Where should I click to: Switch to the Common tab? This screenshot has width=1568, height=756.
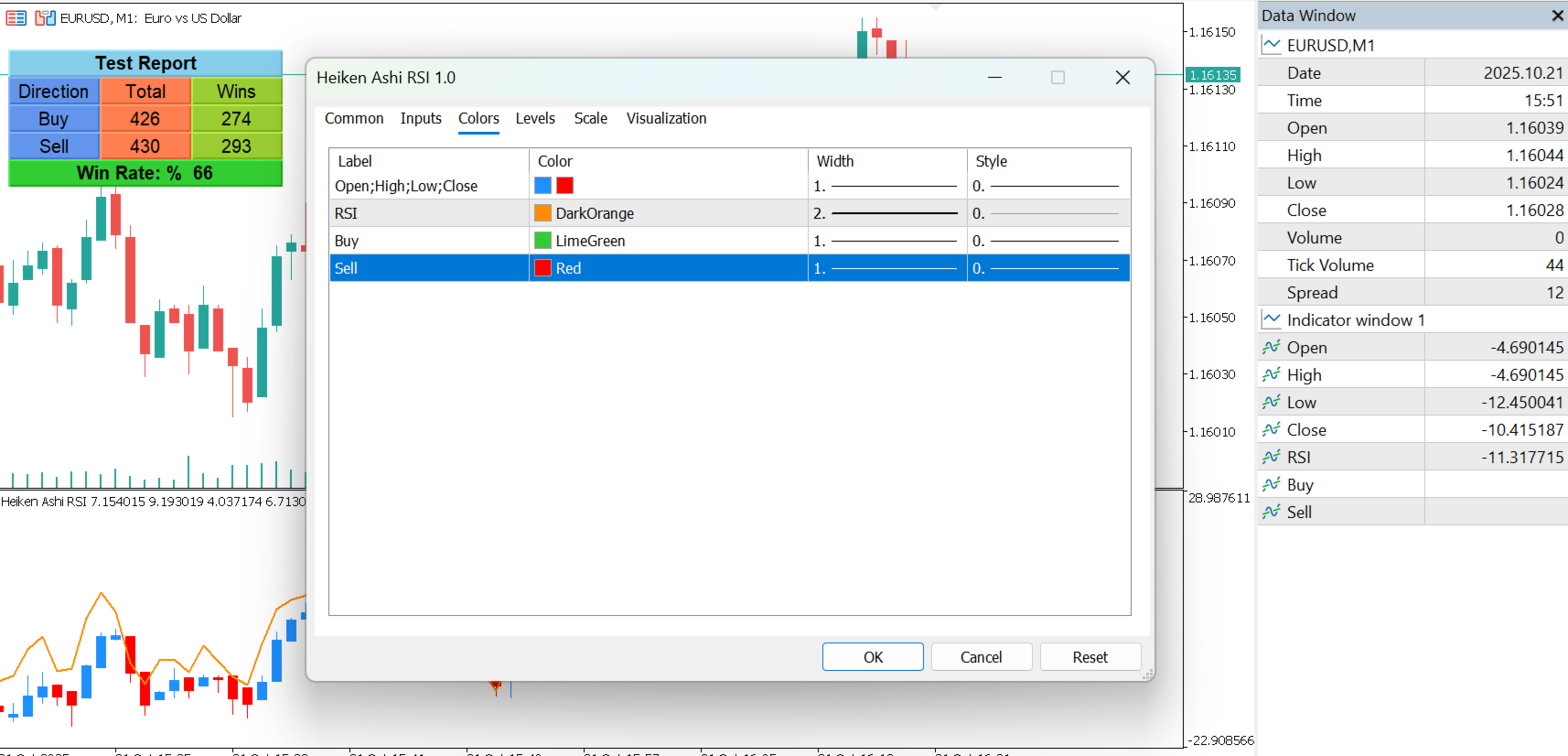(354, 118)
